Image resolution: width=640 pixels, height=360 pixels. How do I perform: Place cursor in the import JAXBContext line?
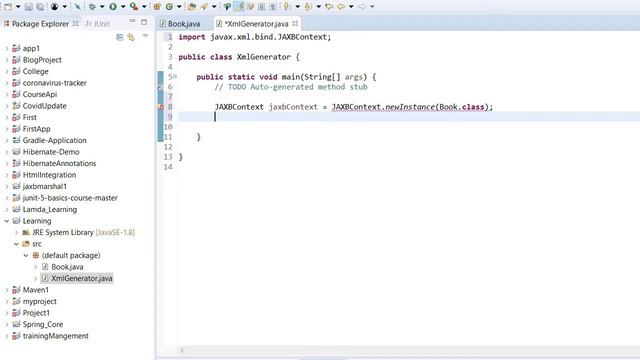click(x=255, y=37)
